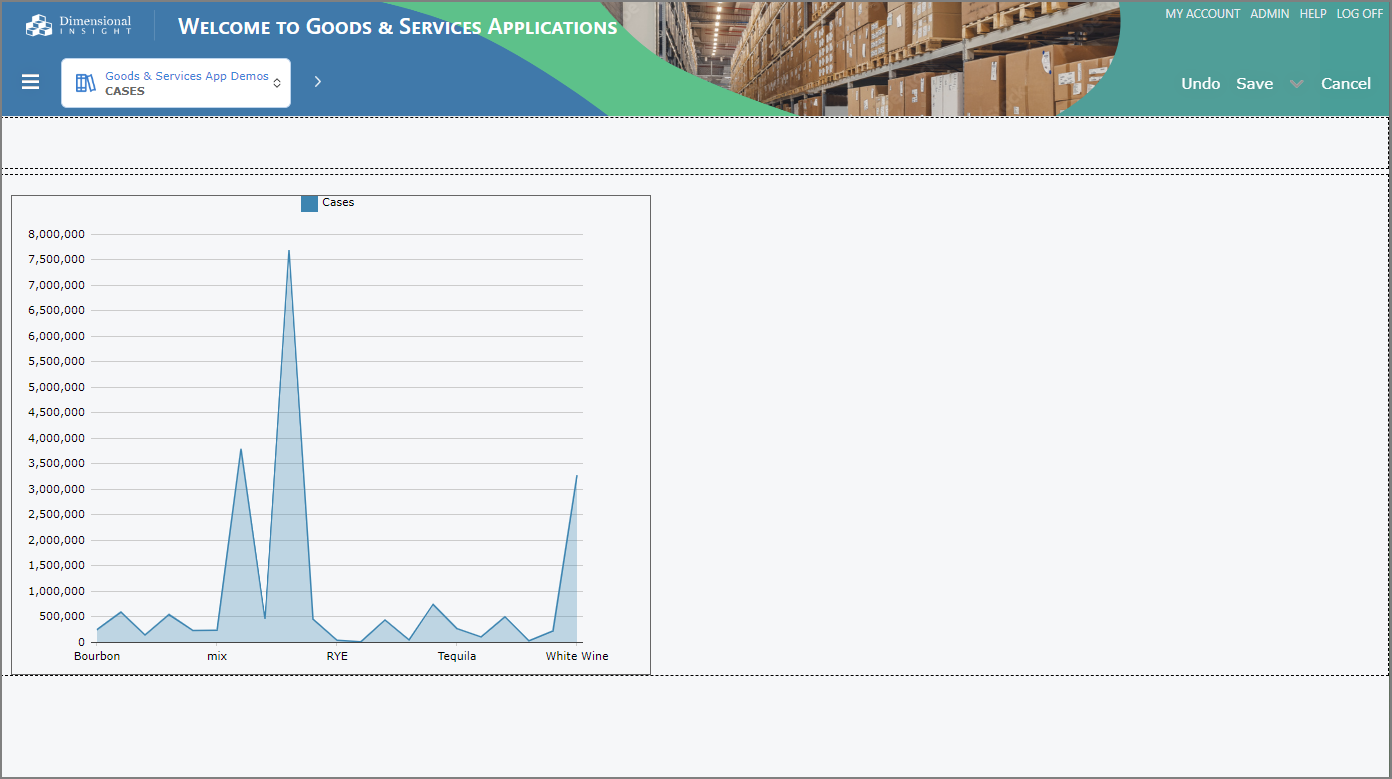This screenshot has height=779, width=1392.
Task: Click LOG OFF link
Action: pos(1360,14)
